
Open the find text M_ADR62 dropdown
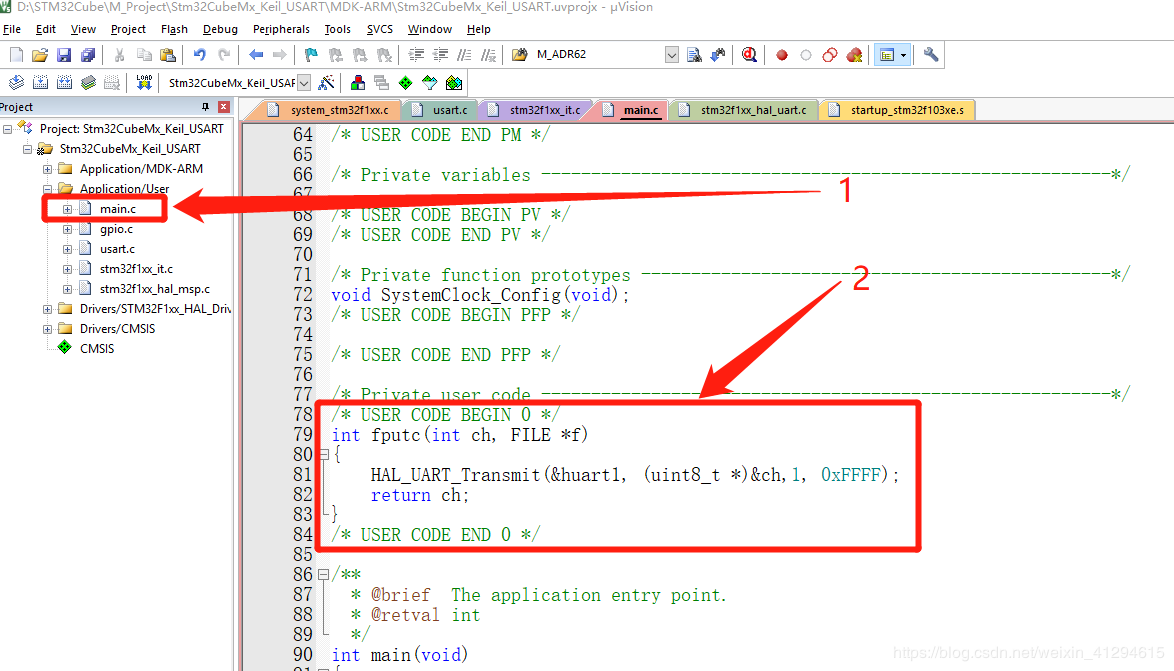point(672,55)
